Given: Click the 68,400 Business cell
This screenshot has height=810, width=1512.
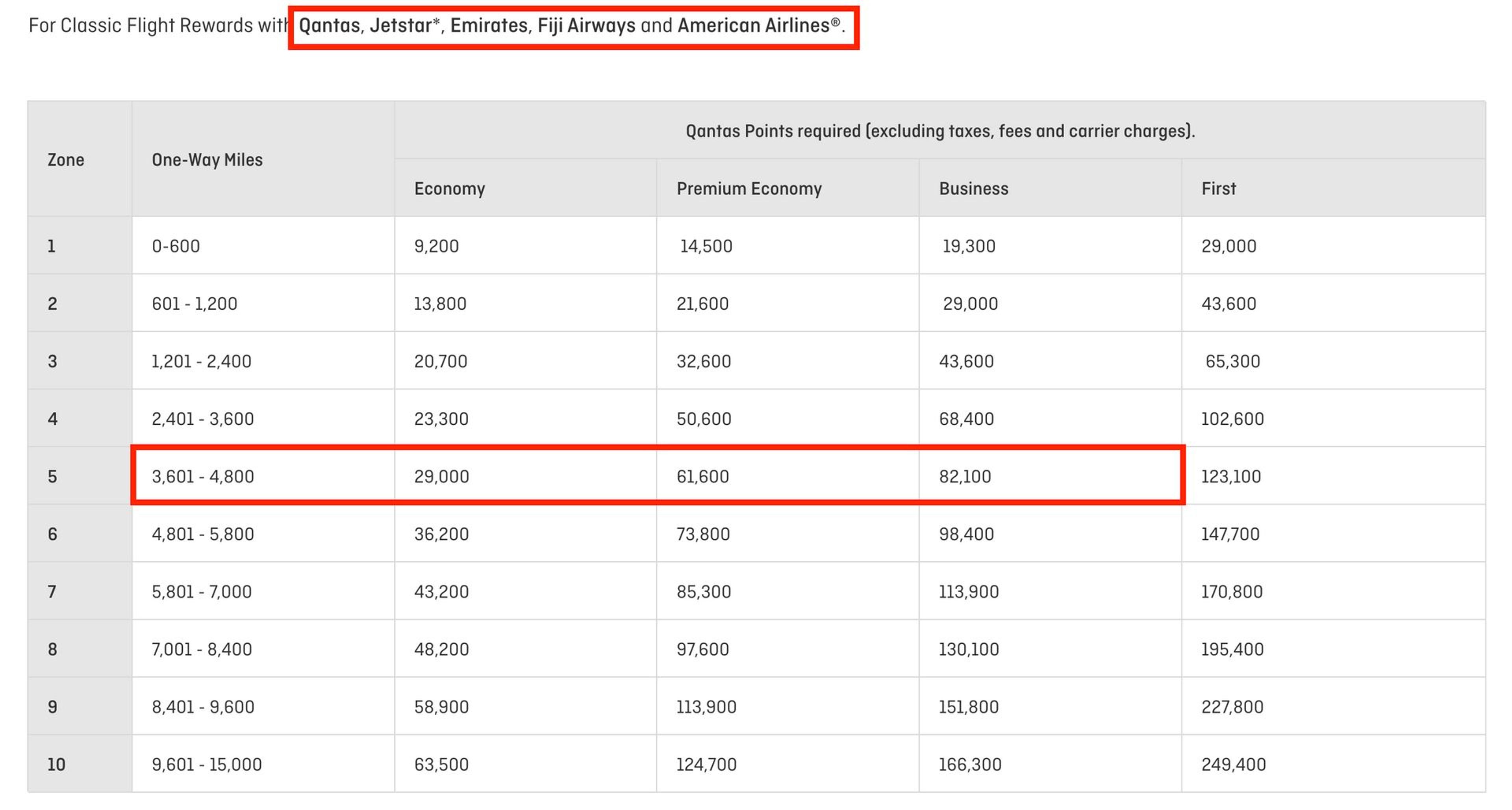Looking at the screenshot, I should coord(1050,418).
